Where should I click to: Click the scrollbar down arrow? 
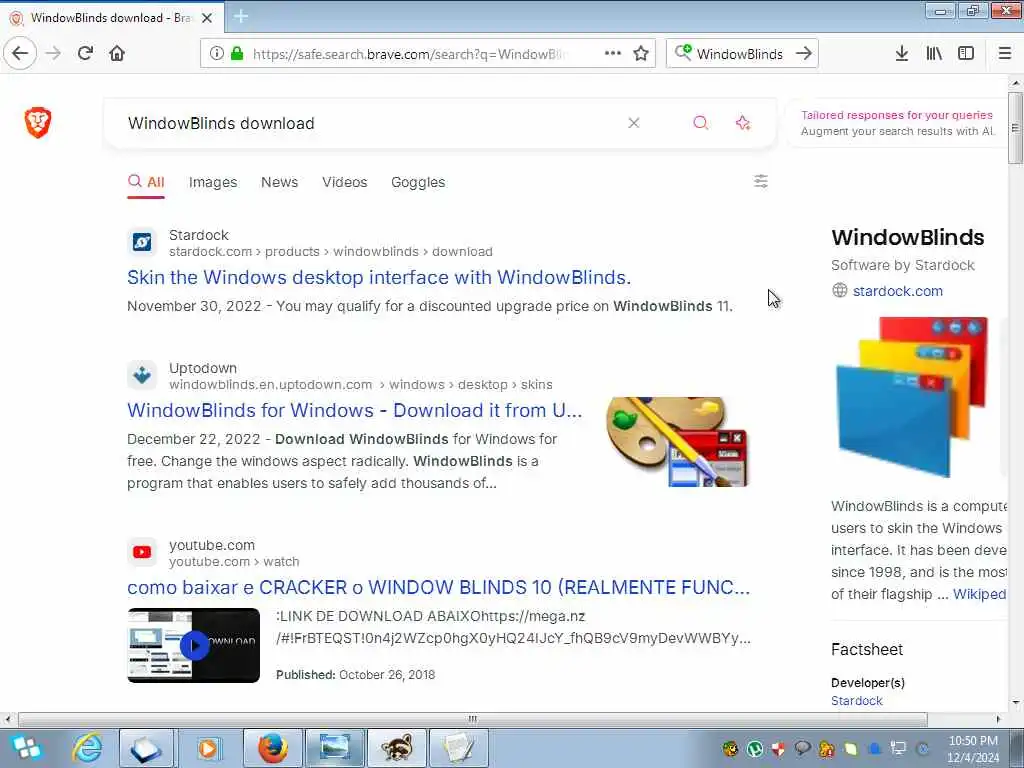point(1015,703)
